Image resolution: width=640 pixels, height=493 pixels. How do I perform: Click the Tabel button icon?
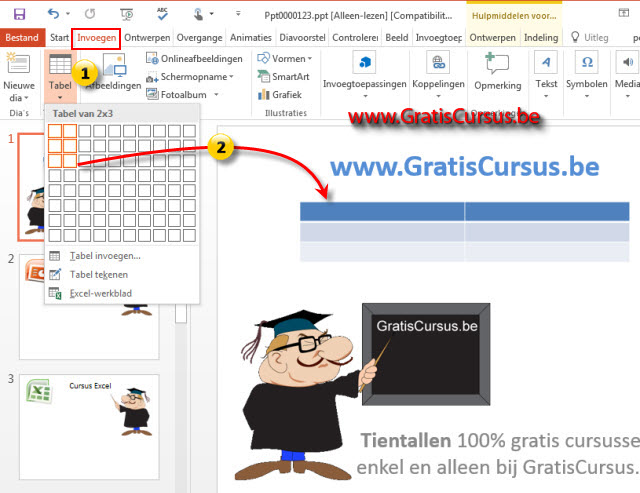(60, 64)
